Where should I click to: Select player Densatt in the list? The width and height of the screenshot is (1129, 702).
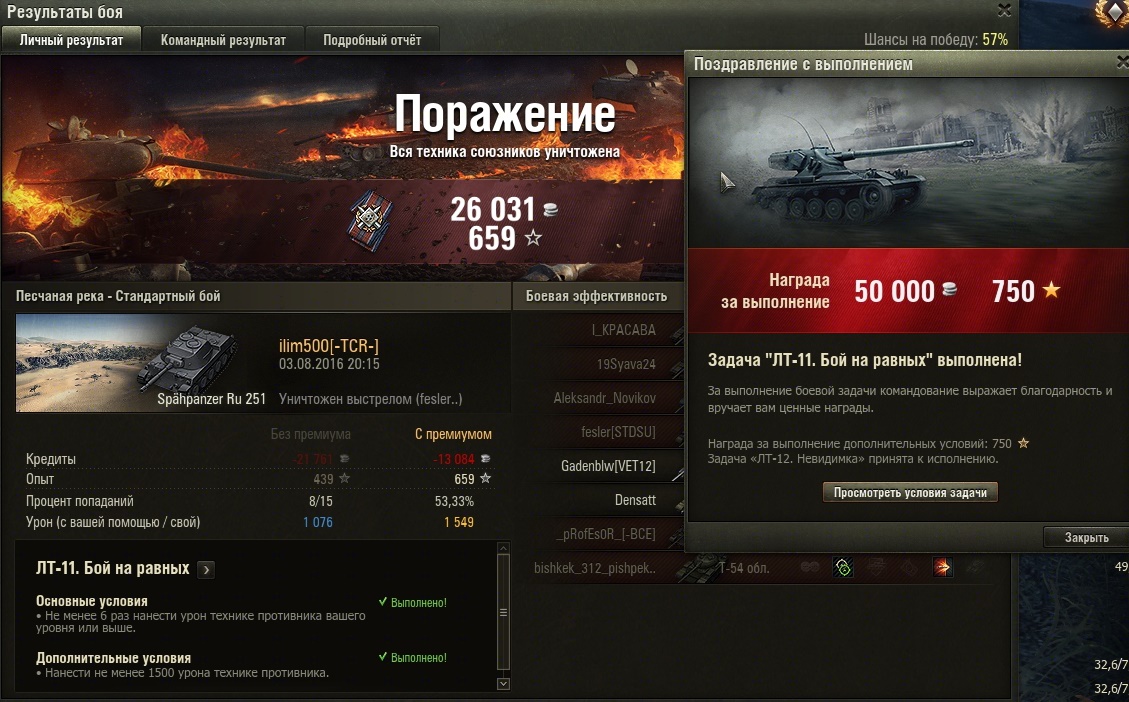[x=635, y=500]
